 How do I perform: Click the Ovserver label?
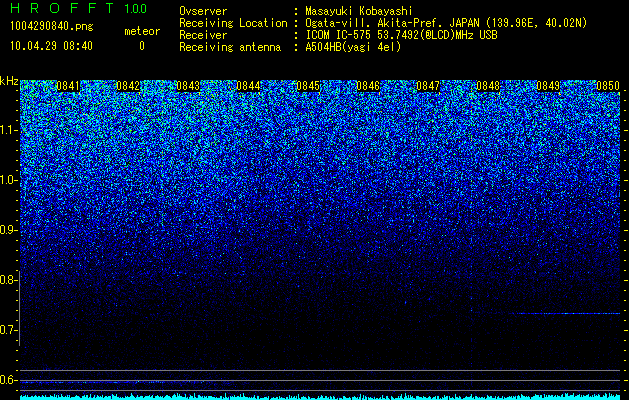(203, 11)
